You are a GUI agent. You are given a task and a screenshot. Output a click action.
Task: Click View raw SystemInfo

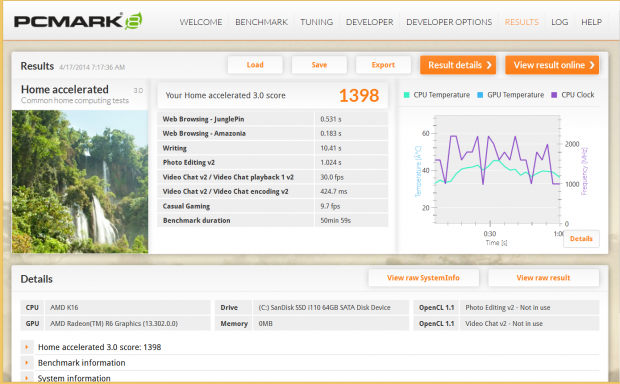(x=423, y=278)
